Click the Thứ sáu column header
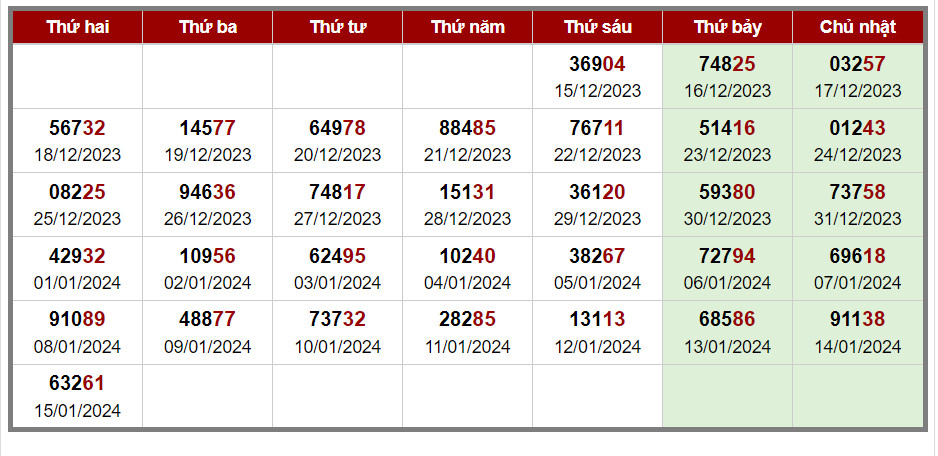 coord(597,27)
